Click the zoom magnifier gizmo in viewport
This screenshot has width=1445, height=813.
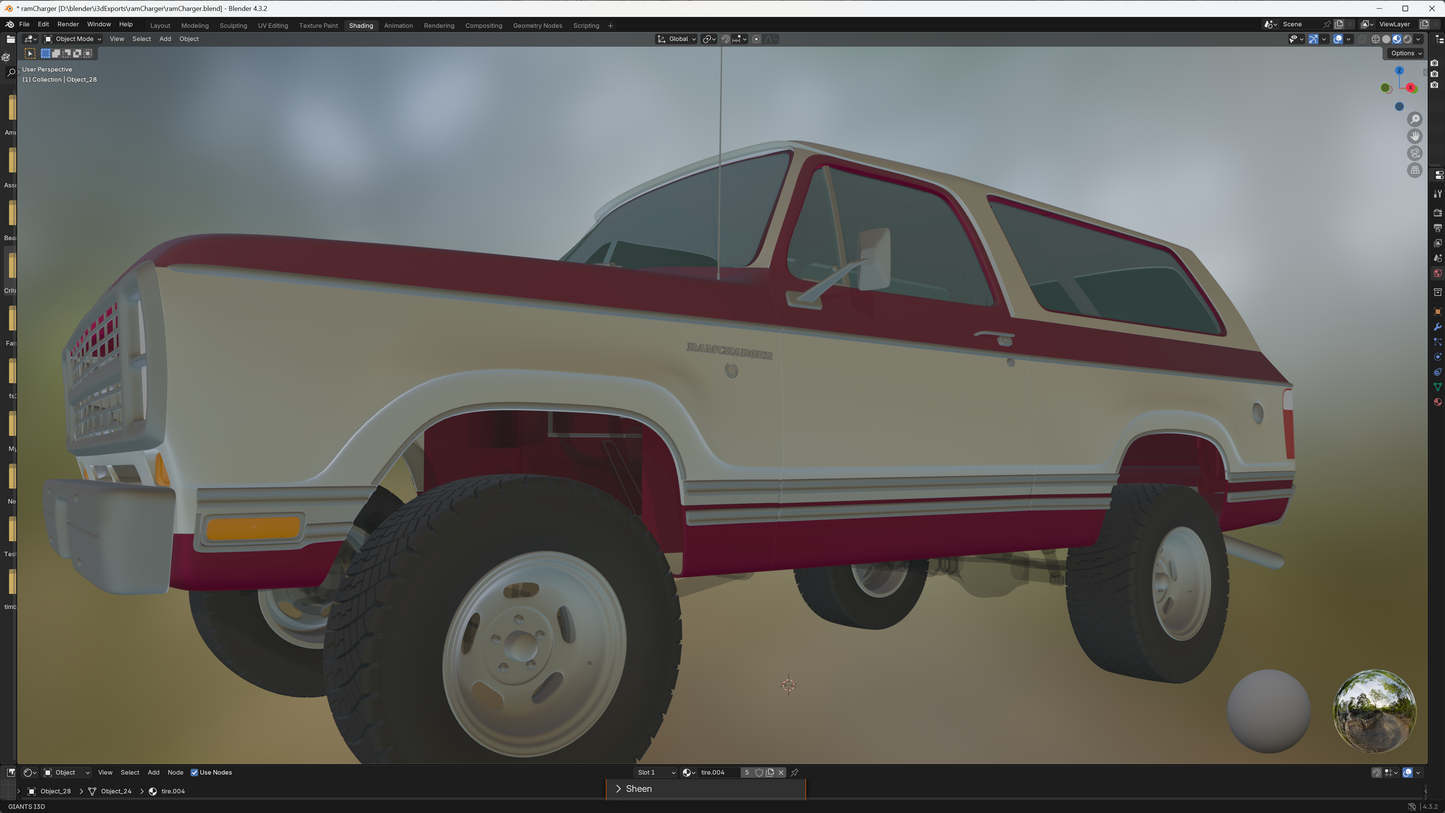(1414, 119)
